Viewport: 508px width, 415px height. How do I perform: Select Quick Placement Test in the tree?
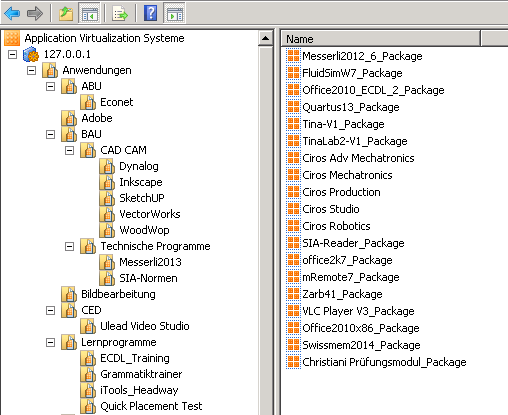[x=151, y=406]
